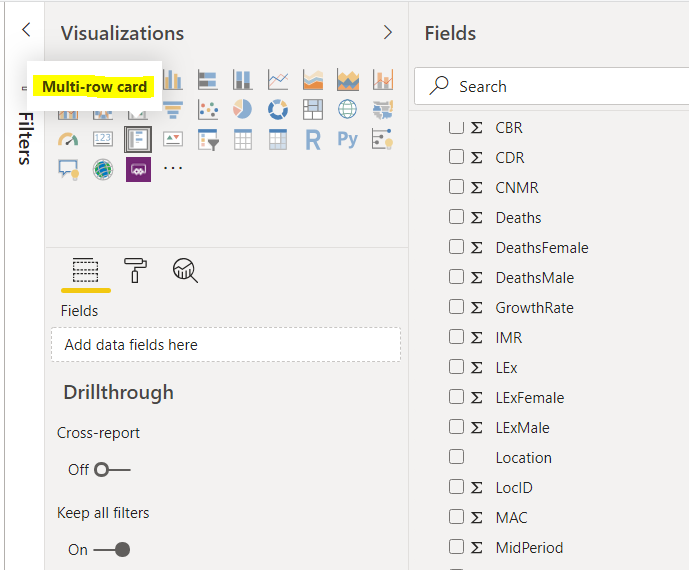The height and width of the screenshot is (570, 689).
Task: Expand the Filters pane chevron
Action: 26,31
